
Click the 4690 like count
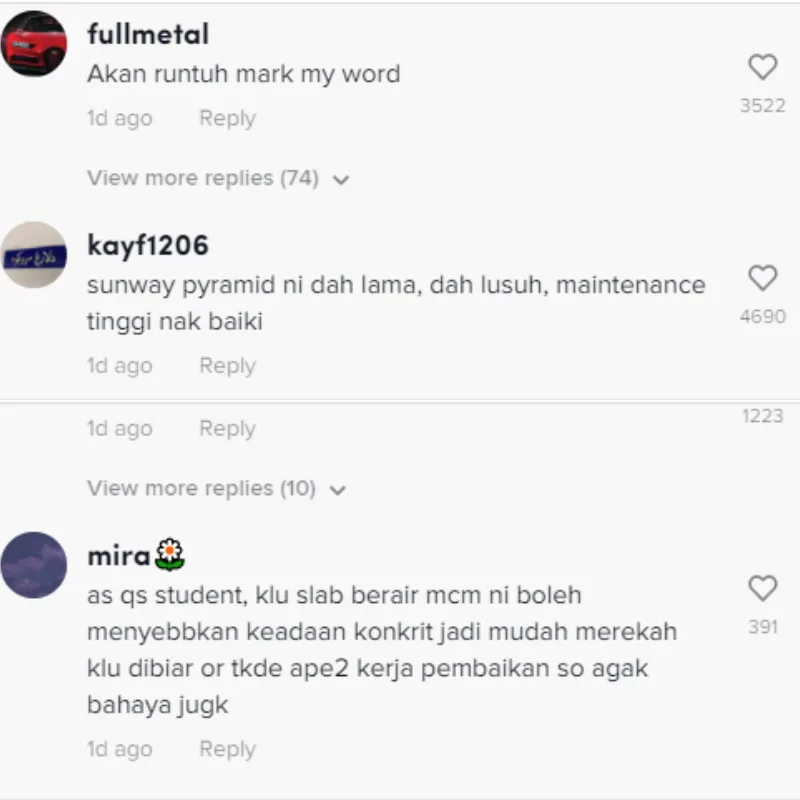pos(763,317)
